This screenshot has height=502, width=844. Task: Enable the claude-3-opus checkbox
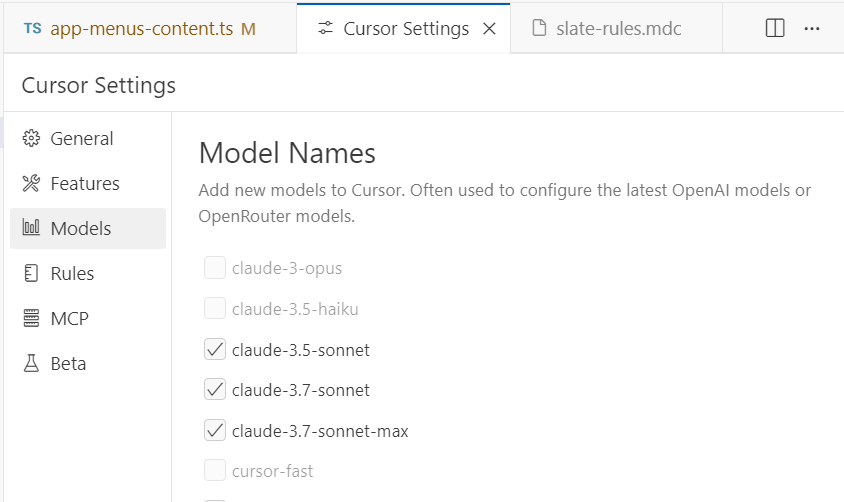(x=215, y=267)
